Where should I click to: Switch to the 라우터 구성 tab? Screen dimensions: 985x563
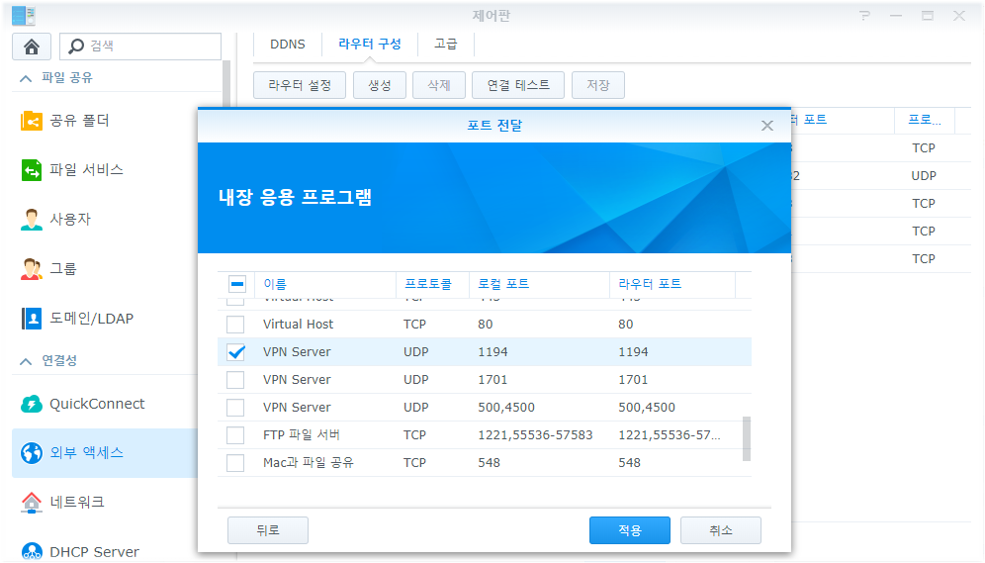coord(369,44)
